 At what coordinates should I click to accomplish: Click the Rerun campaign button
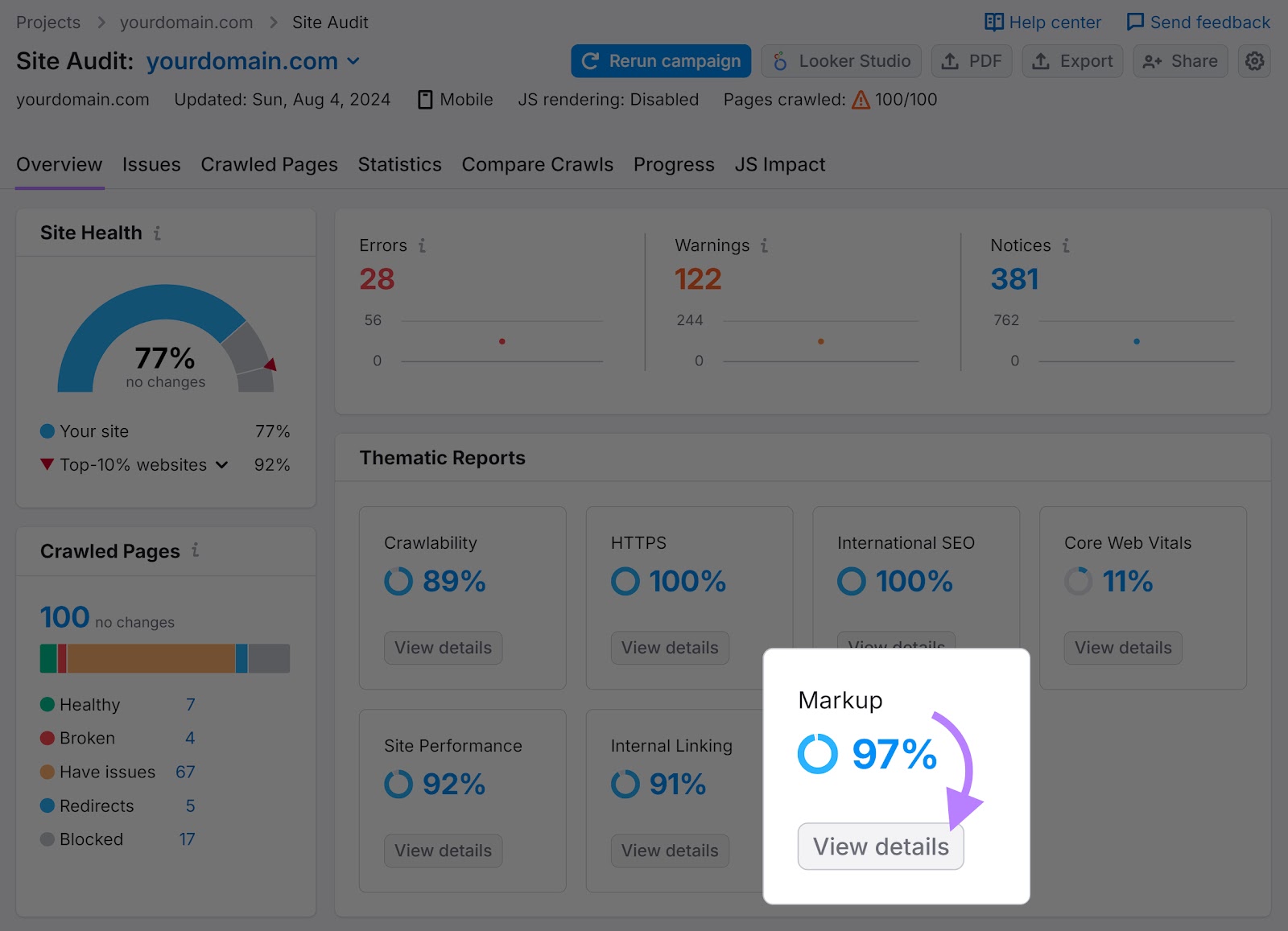pos(660,60)
